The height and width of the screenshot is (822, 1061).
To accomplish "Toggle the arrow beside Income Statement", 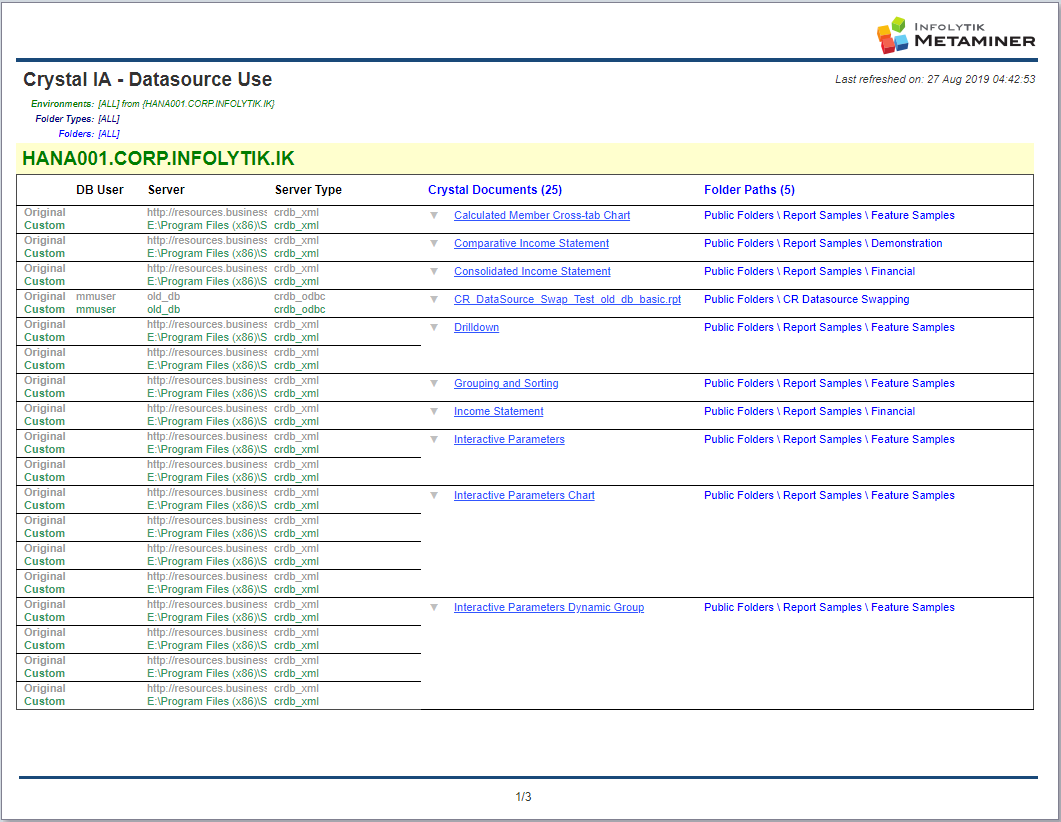I will click(434, 411).
